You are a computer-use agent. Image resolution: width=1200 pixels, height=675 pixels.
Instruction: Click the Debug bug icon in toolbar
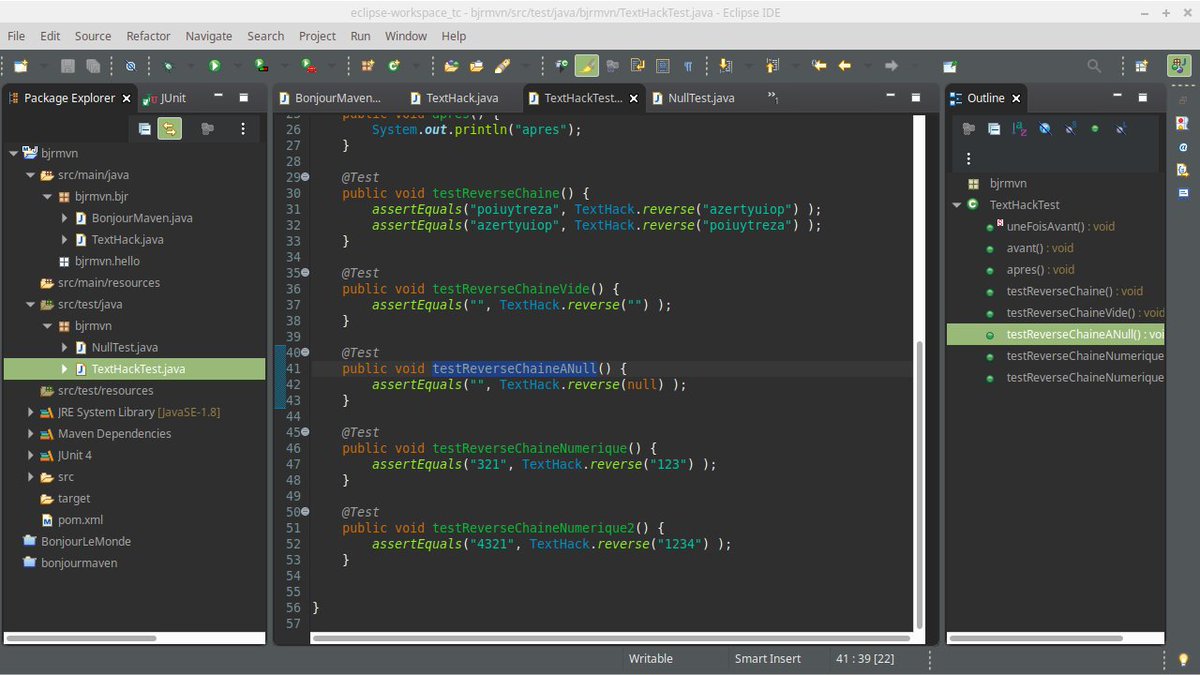[168, 66]
